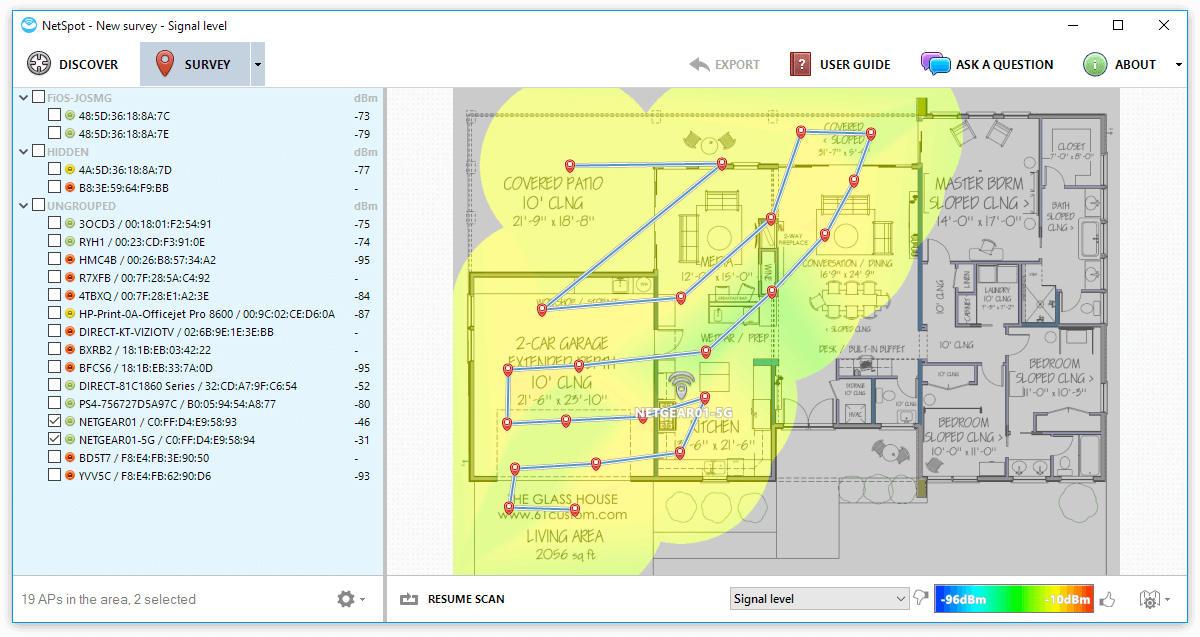Select the "BXRB2 / 18:1B:EB:03:42:22" row text
The width and height of the screenshot is (1200, 637).
pos(145,350)
